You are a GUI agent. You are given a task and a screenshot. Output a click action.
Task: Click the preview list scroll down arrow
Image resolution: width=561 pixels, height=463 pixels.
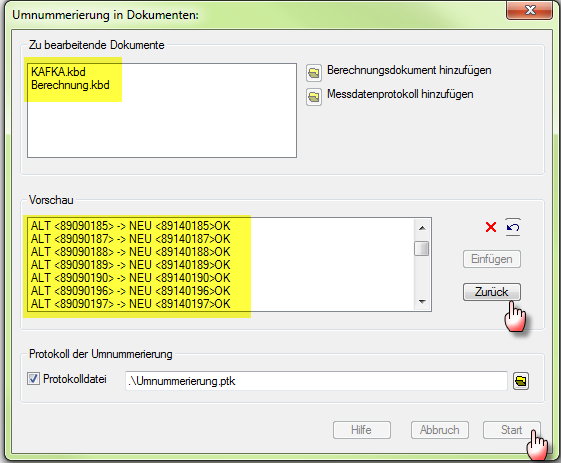point(422,302)
